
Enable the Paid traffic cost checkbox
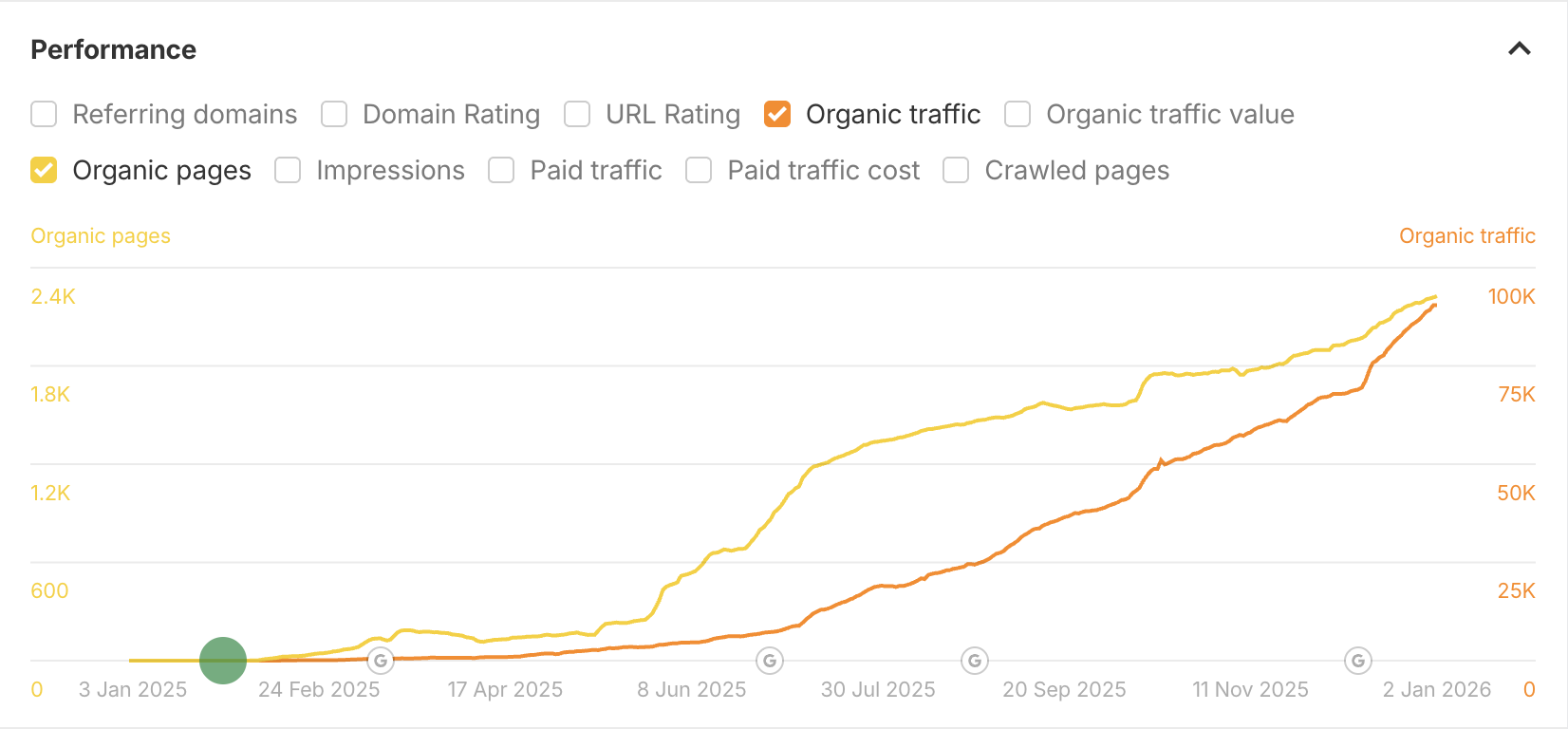(x=699, y=171)
